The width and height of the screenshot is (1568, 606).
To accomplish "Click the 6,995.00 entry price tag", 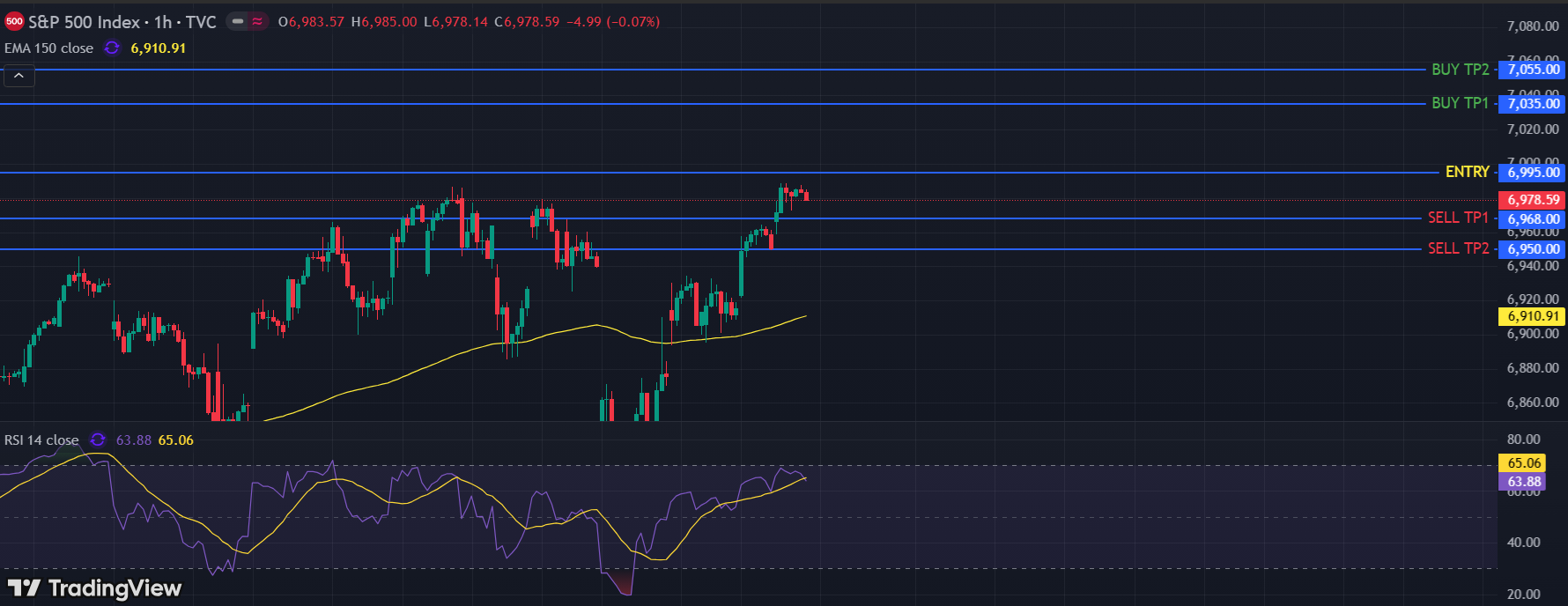I will coord(1533,173).
